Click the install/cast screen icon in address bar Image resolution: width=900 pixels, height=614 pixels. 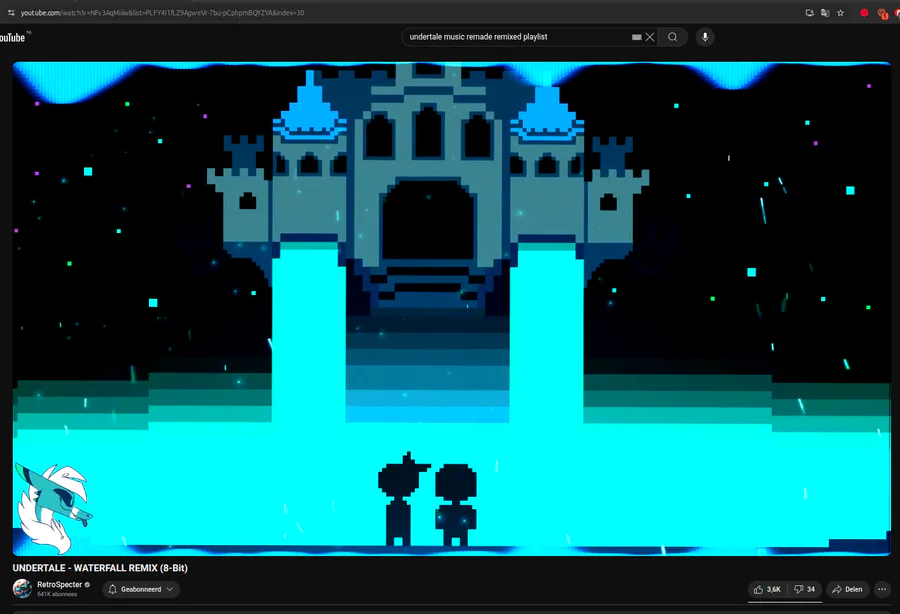click(809, 13)
